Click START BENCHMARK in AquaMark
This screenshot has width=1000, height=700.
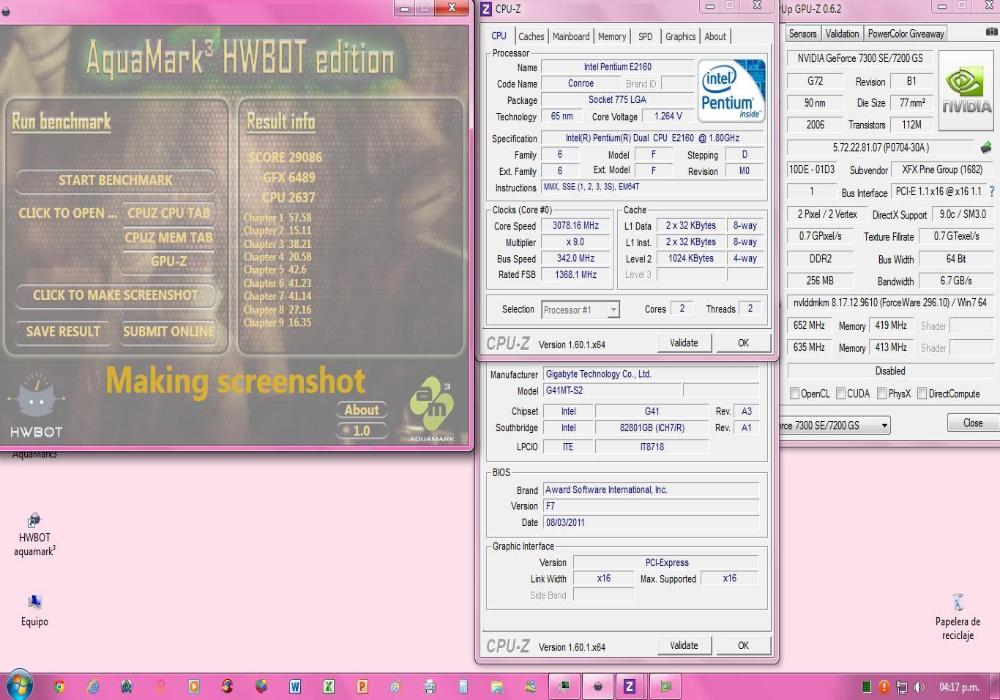pyautogui.click(x=115, y=180)
